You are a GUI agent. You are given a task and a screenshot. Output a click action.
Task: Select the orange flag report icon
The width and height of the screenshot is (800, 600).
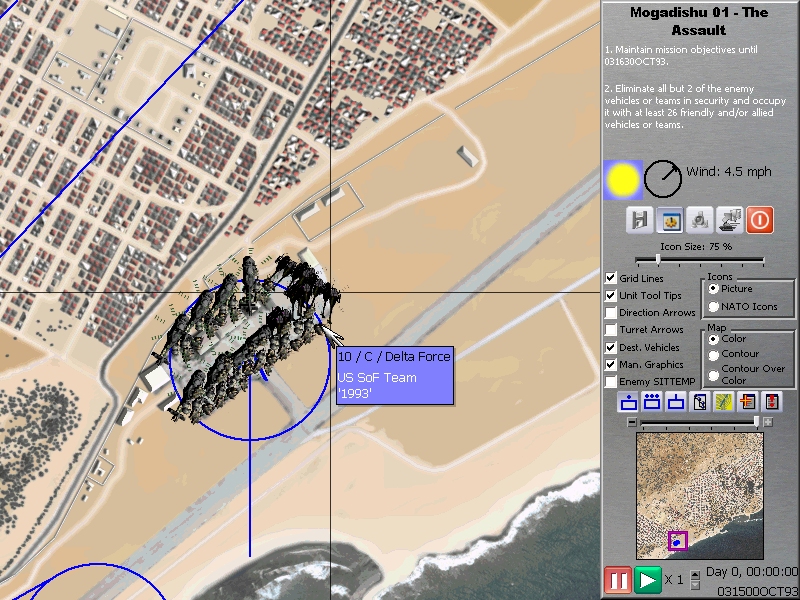point(747,402)
